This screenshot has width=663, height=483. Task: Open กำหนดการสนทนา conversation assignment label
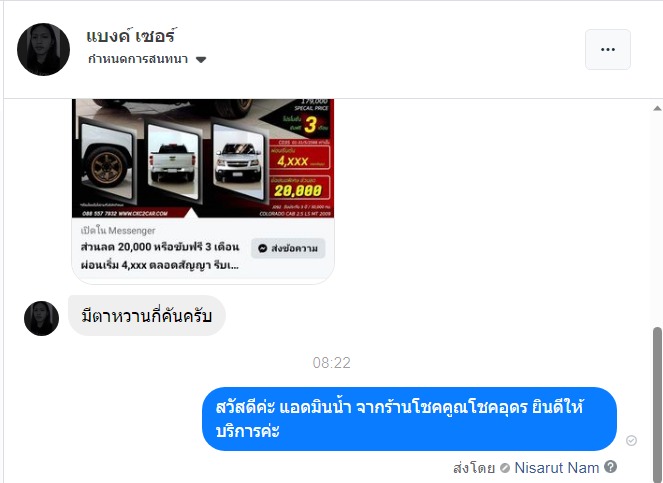[x=138, y=59]
